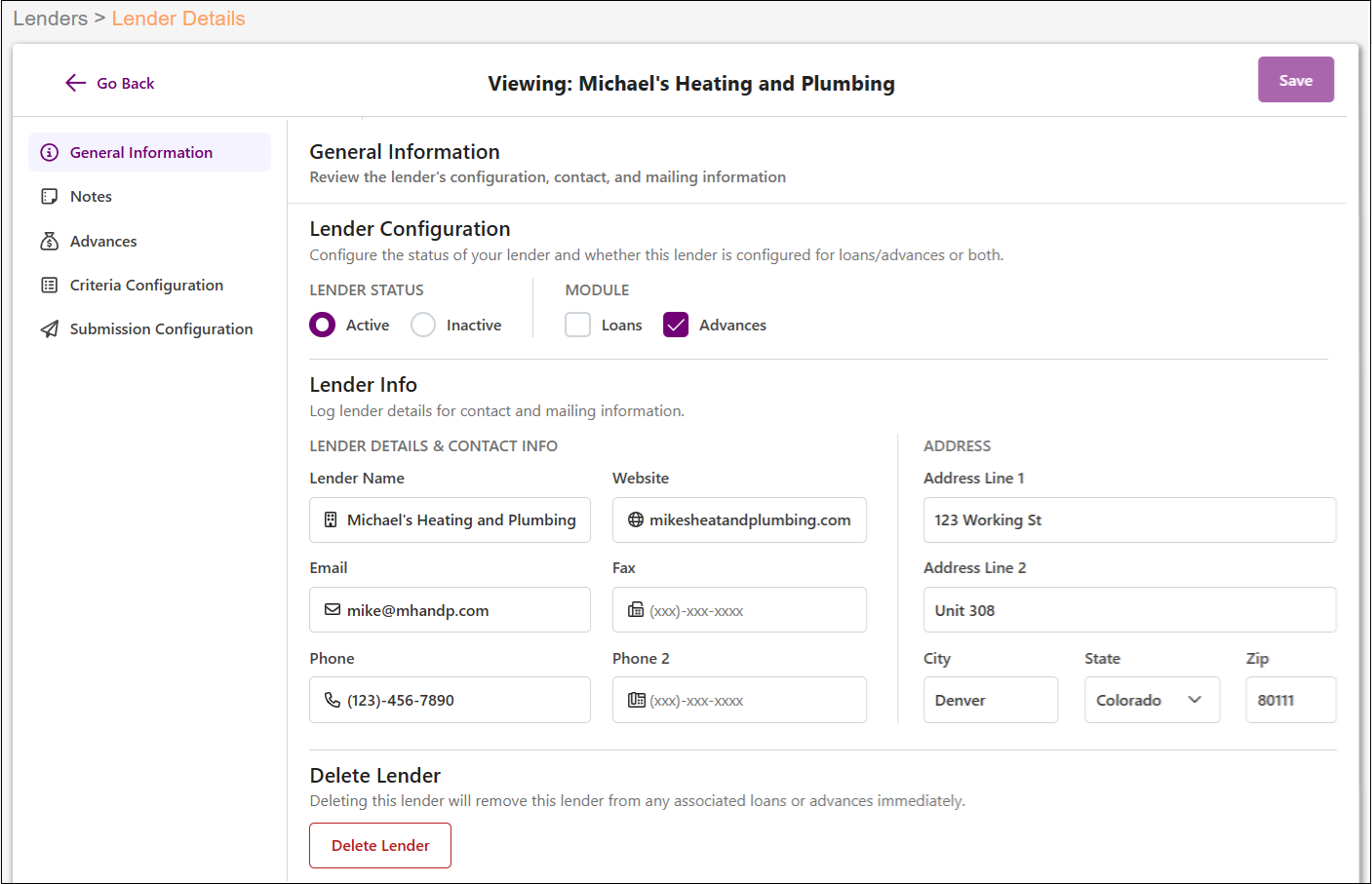Screen dimensions: 1372x884
Task: Click the Criteria Configuration list icon
Action: pos(50,285)
